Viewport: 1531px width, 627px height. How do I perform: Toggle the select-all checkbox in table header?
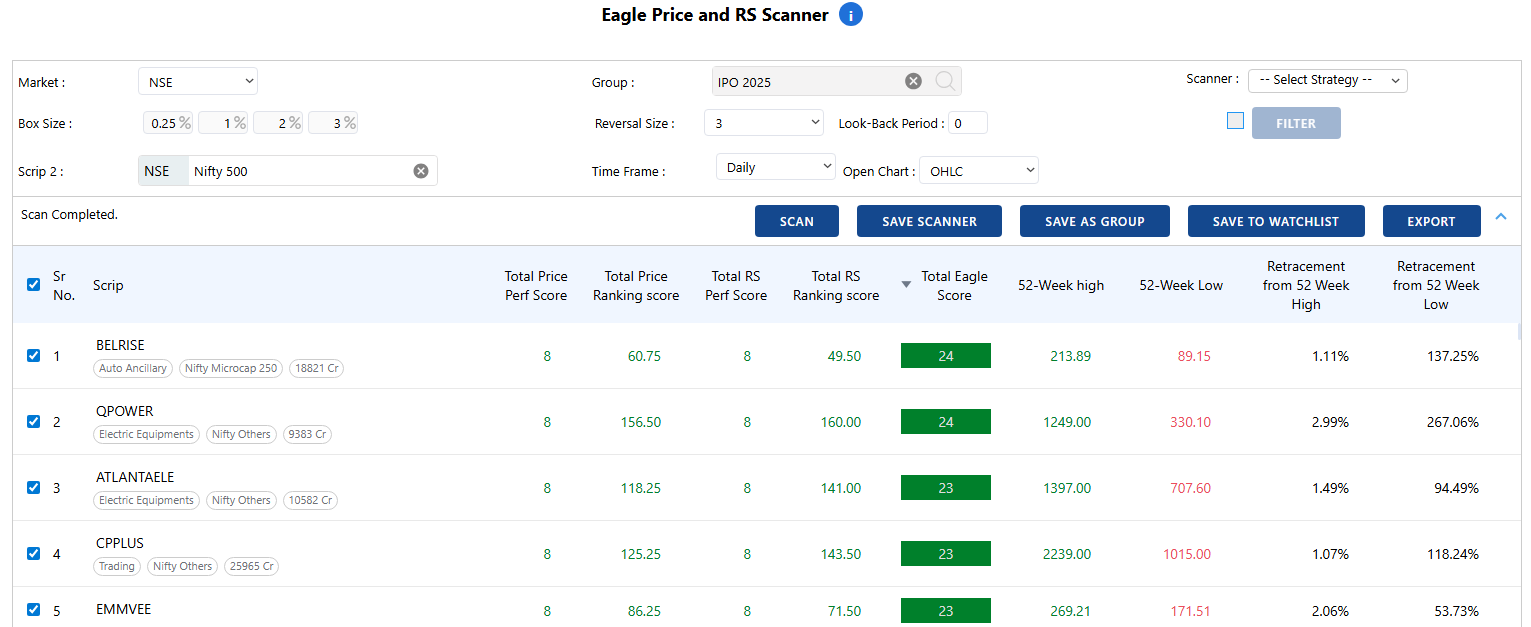point(34,285)
